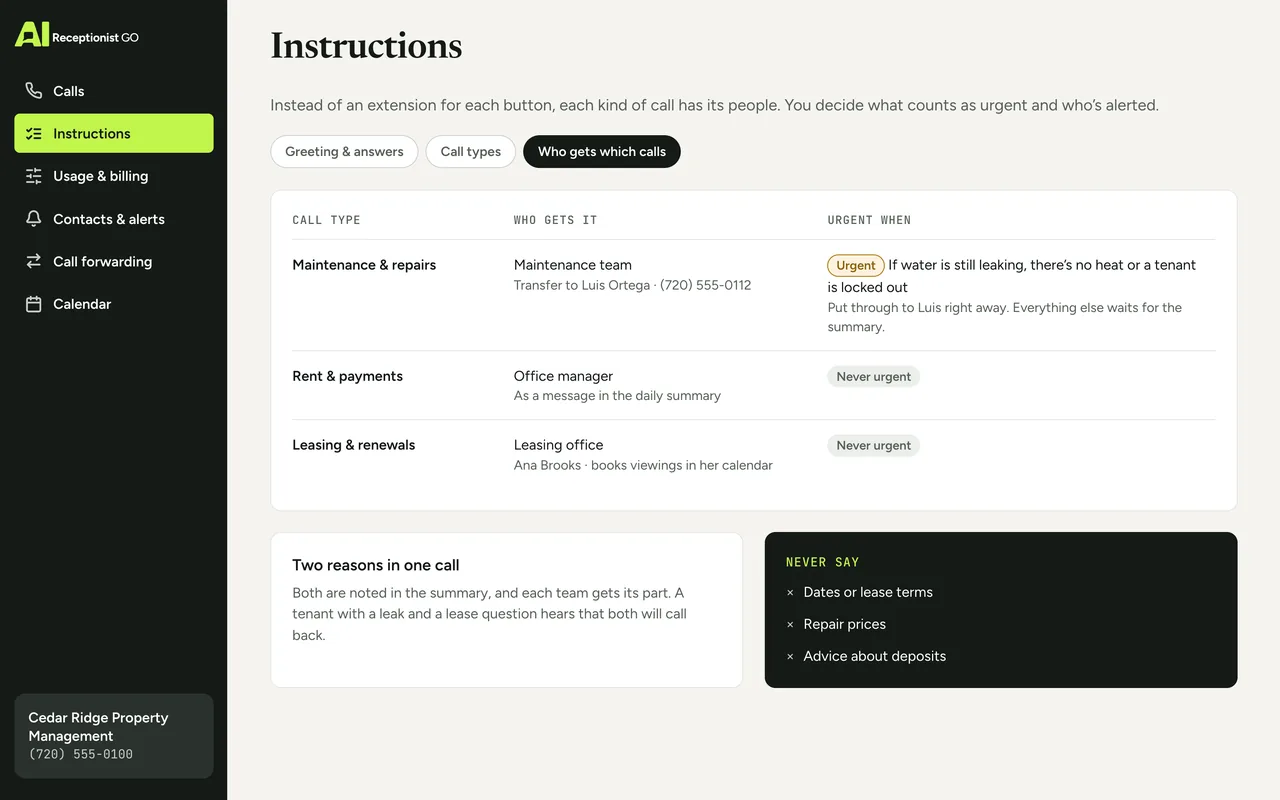This screenshot has width=1280, height=800.
Task: Click the Rent & payments call type
Action: (x=347, y=376)
